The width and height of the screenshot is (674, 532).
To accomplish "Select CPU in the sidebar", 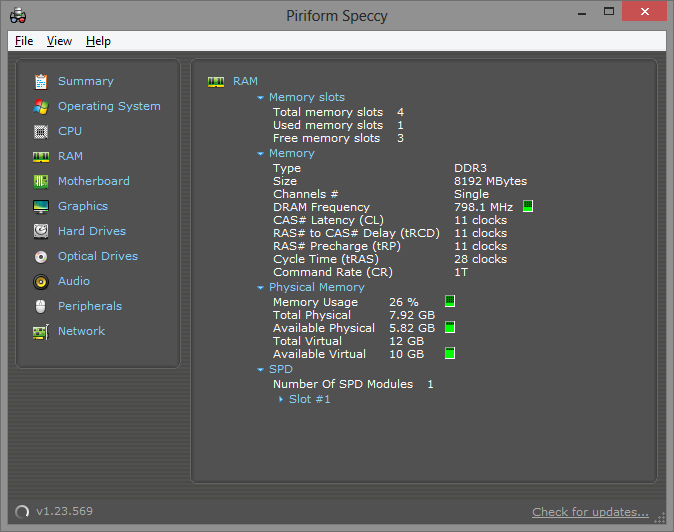I will click(70, 131).
